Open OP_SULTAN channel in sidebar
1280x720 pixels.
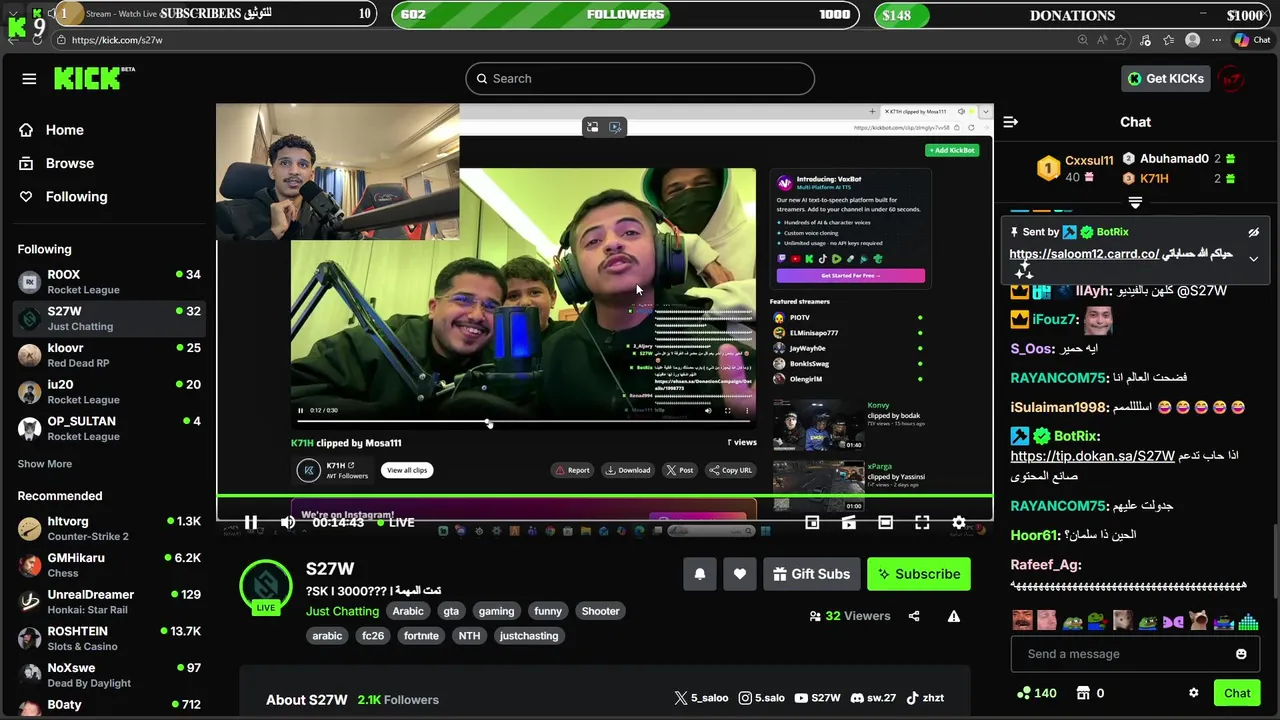pyautogui.click(x=108, y=429)
